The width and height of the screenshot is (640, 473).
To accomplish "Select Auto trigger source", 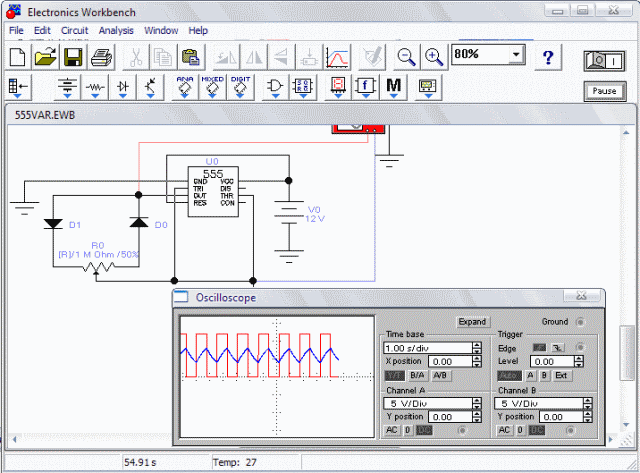I will (x=509, y=375).
